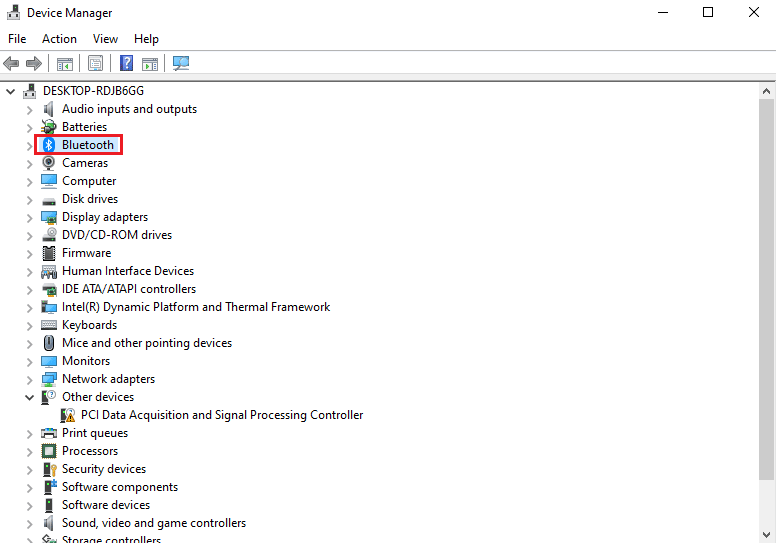Select the Cameras tree label
The image size is (776, 543).
(x=85, y=163)
